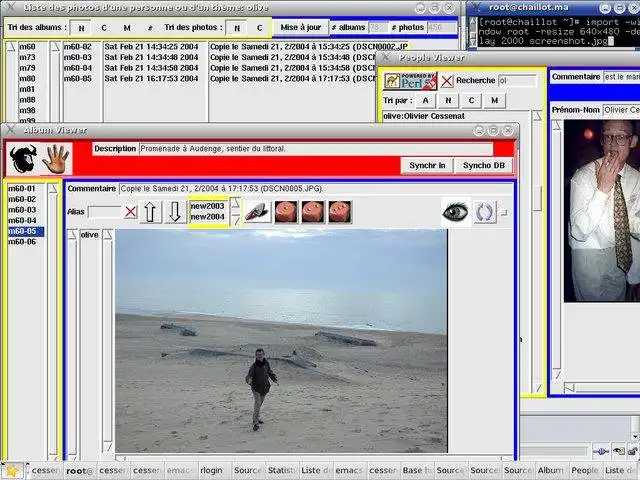
Task: Click the open hand icon in Album Viewer
Action: point(56,159)
